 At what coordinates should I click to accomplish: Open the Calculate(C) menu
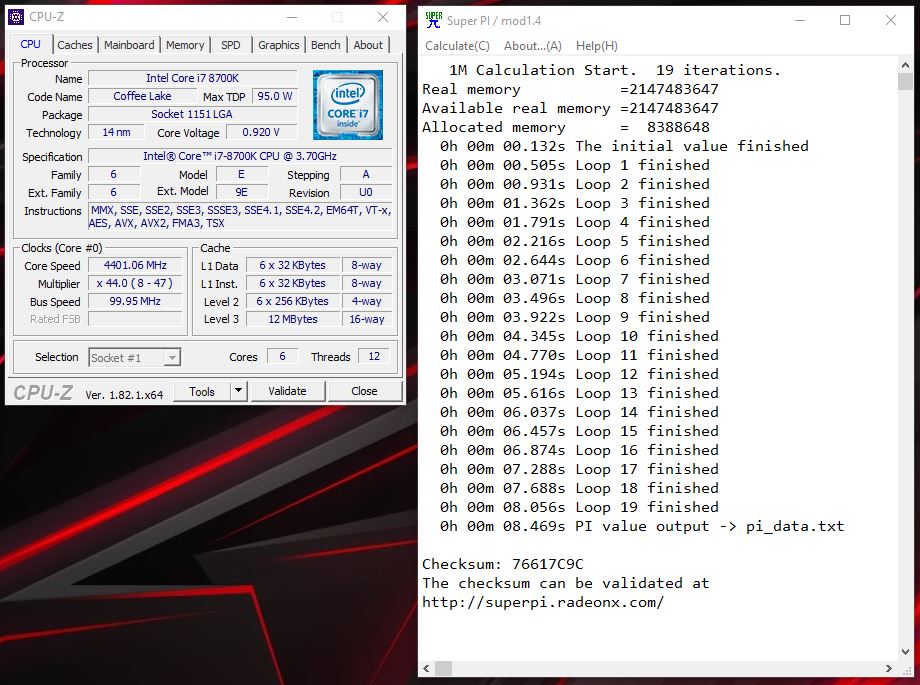[457, 46]
